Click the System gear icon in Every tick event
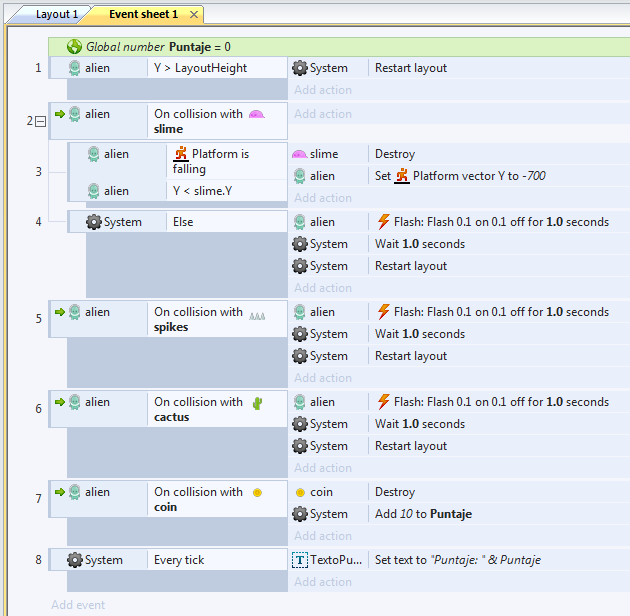The height and width of the screenshot is (616, 630). [x=75, y=560]
